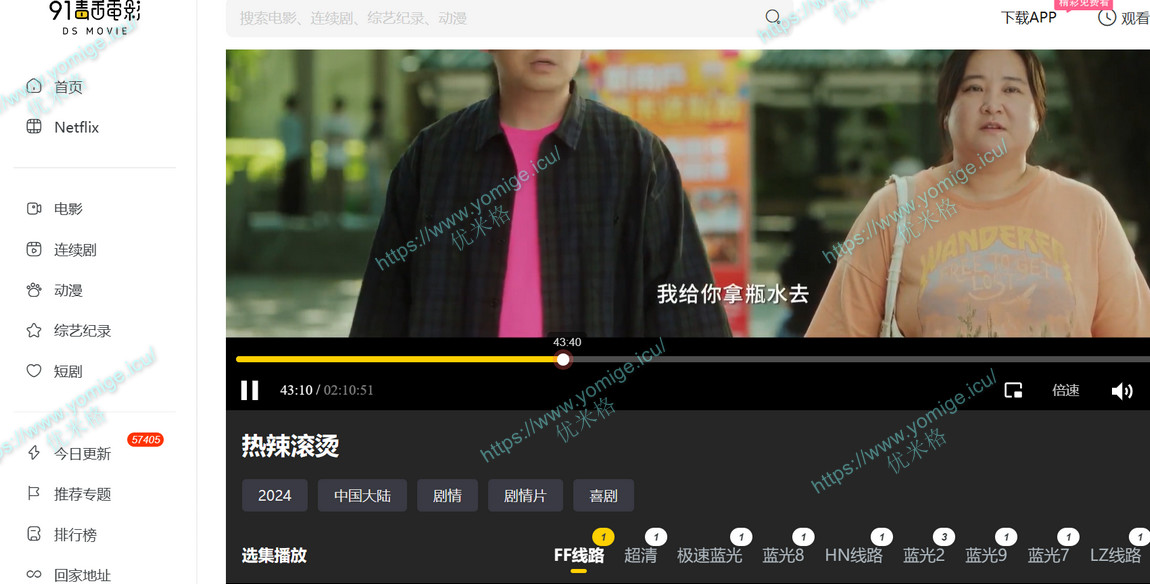
Task: Click the video progress bar handle
Action: (563, 359)
